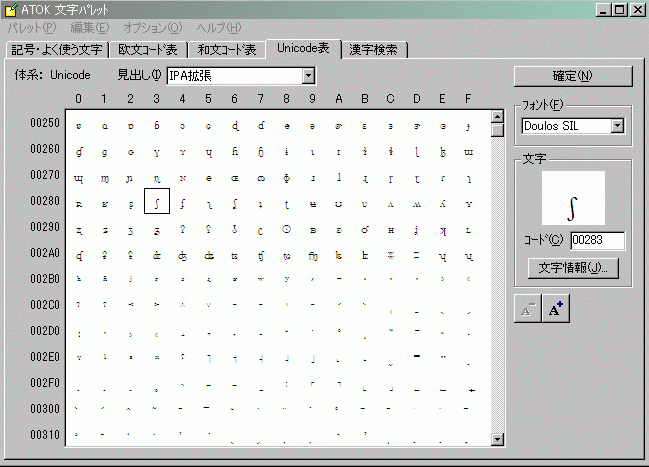Select the character in row 00280 column D

417,204
